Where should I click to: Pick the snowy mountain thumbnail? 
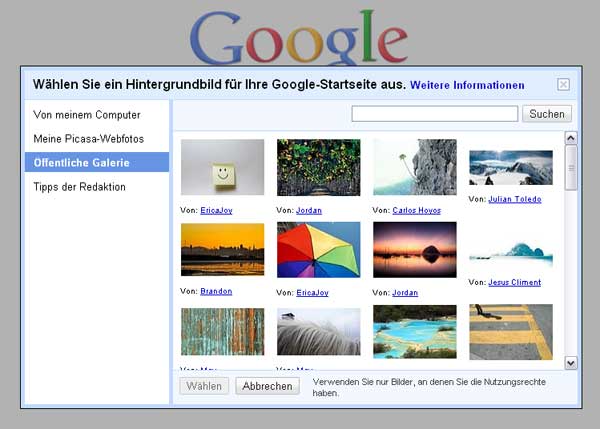[x=511, y=168]
